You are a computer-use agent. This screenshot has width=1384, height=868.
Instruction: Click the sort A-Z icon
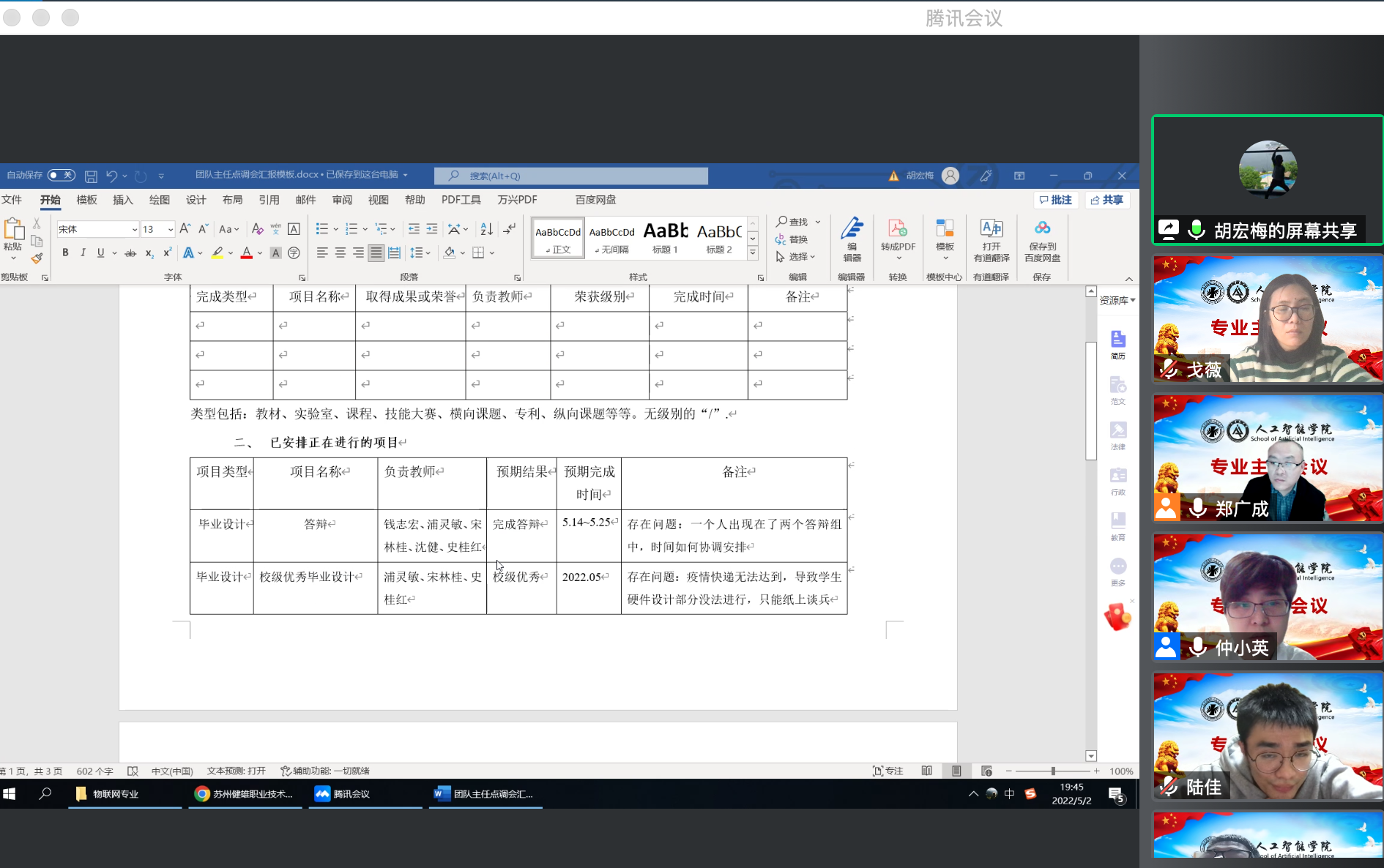coord(486,229)
